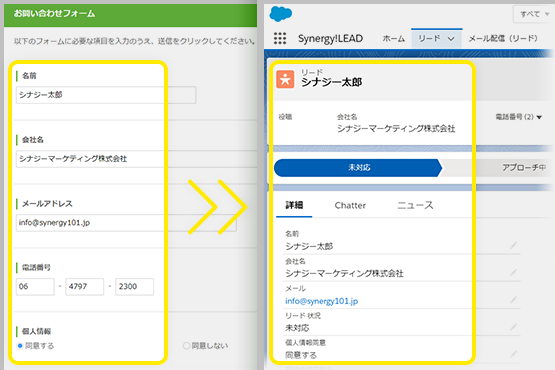This screenshot has width=555, height=370.
Task: Switch to the Chatter tab
Action: pyautogui.click(x=350, y=205)
